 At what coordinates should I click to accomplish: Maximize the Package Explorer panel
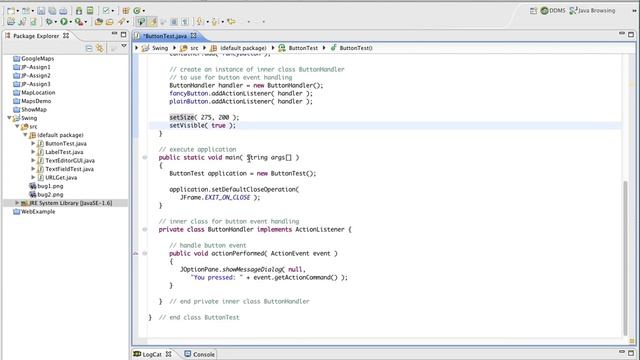[123, 35]
